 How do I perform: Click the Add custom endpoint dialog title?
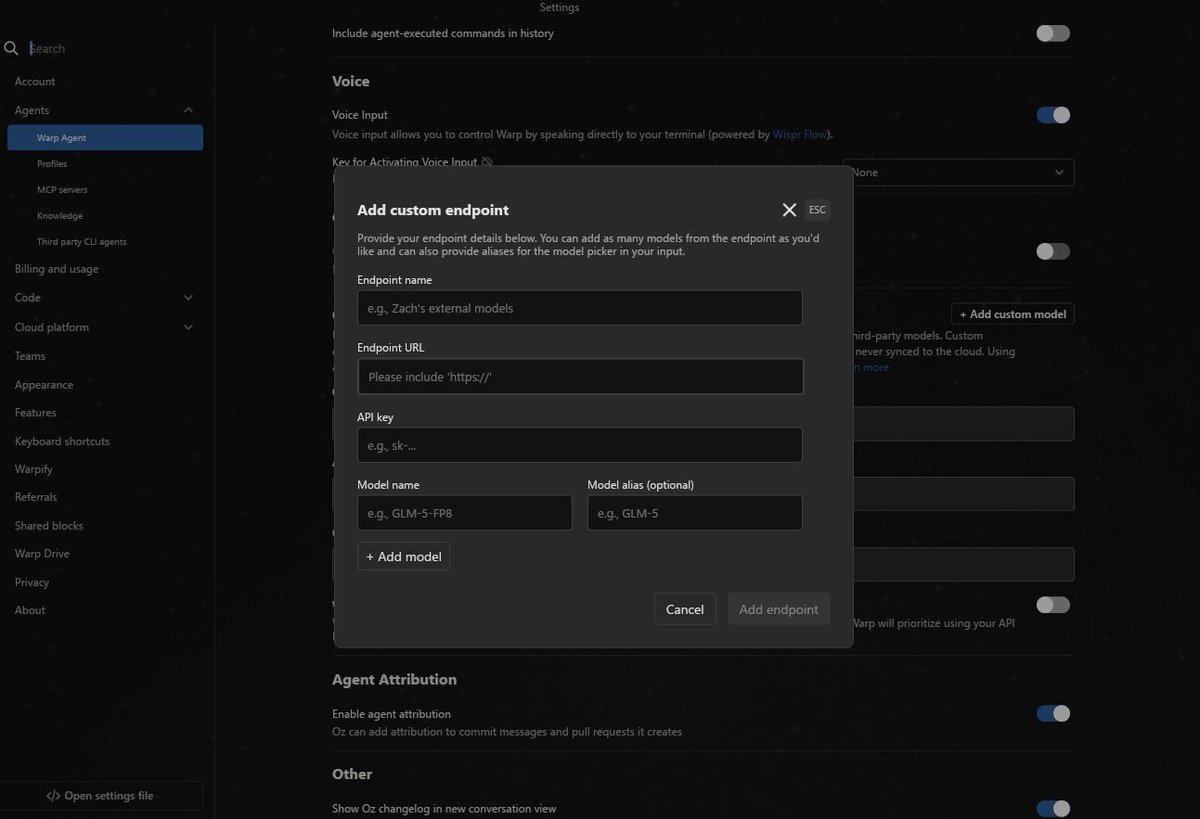pyautogui.click(x=433, y=210)
